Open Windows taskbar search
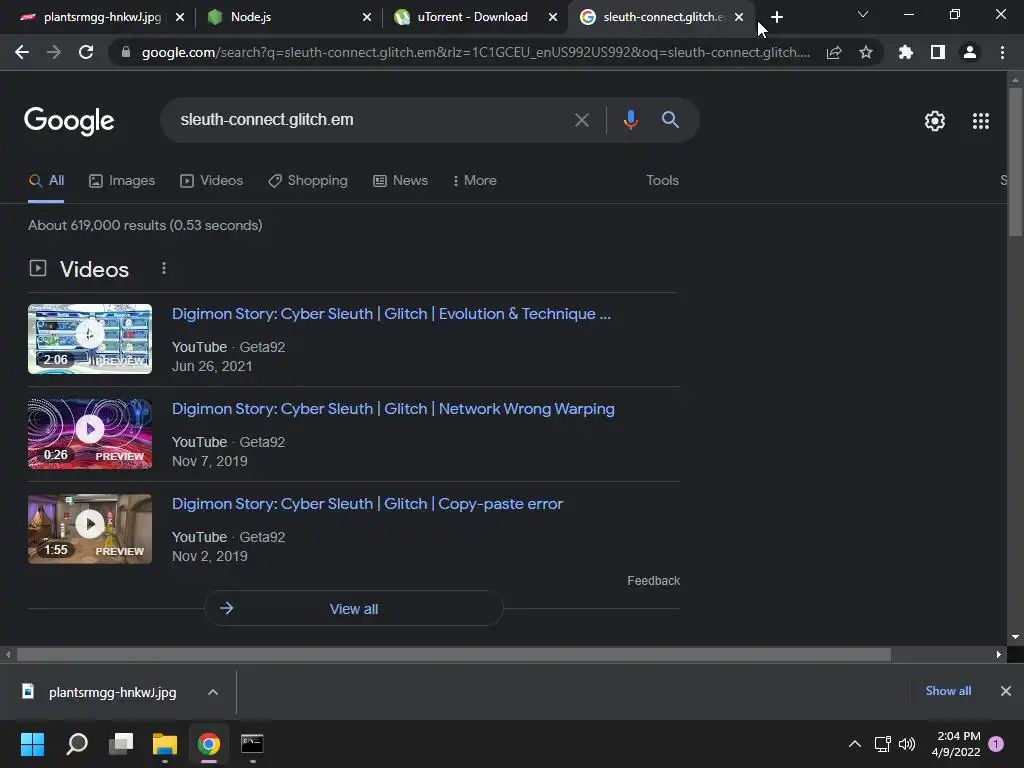 [77, 744]
